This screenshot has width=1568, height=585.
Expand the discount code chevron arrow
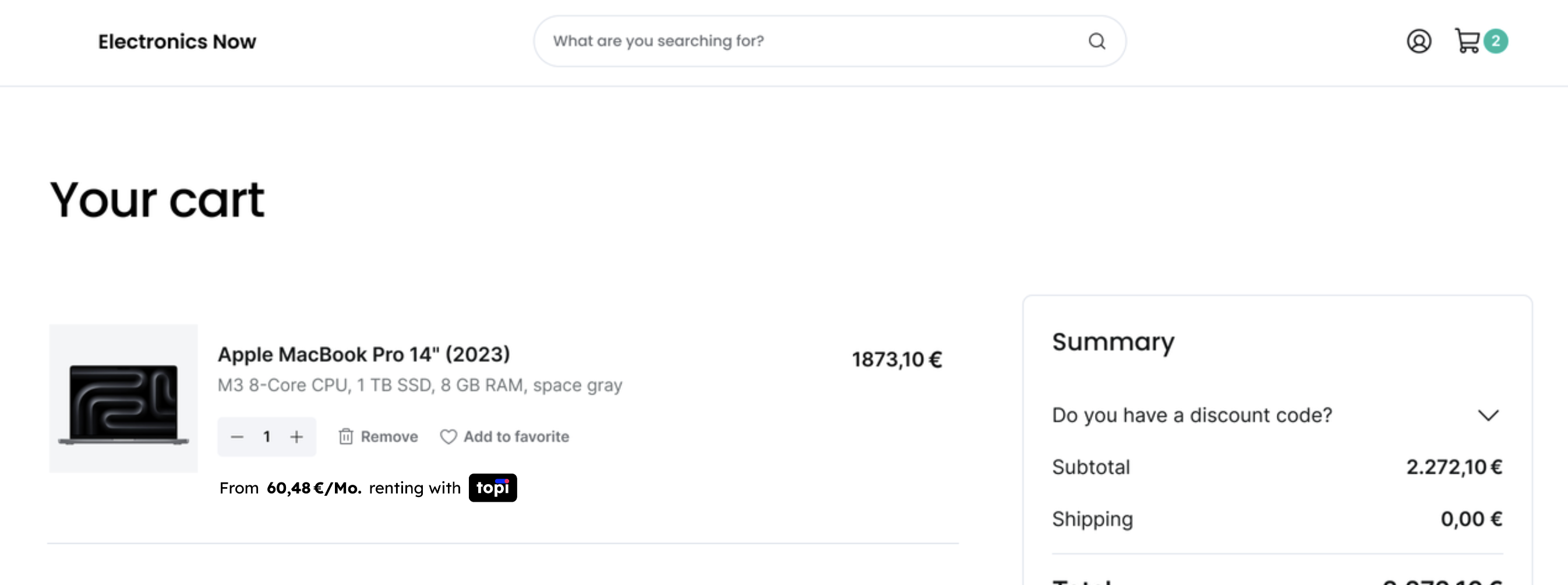pos(1488,415)
